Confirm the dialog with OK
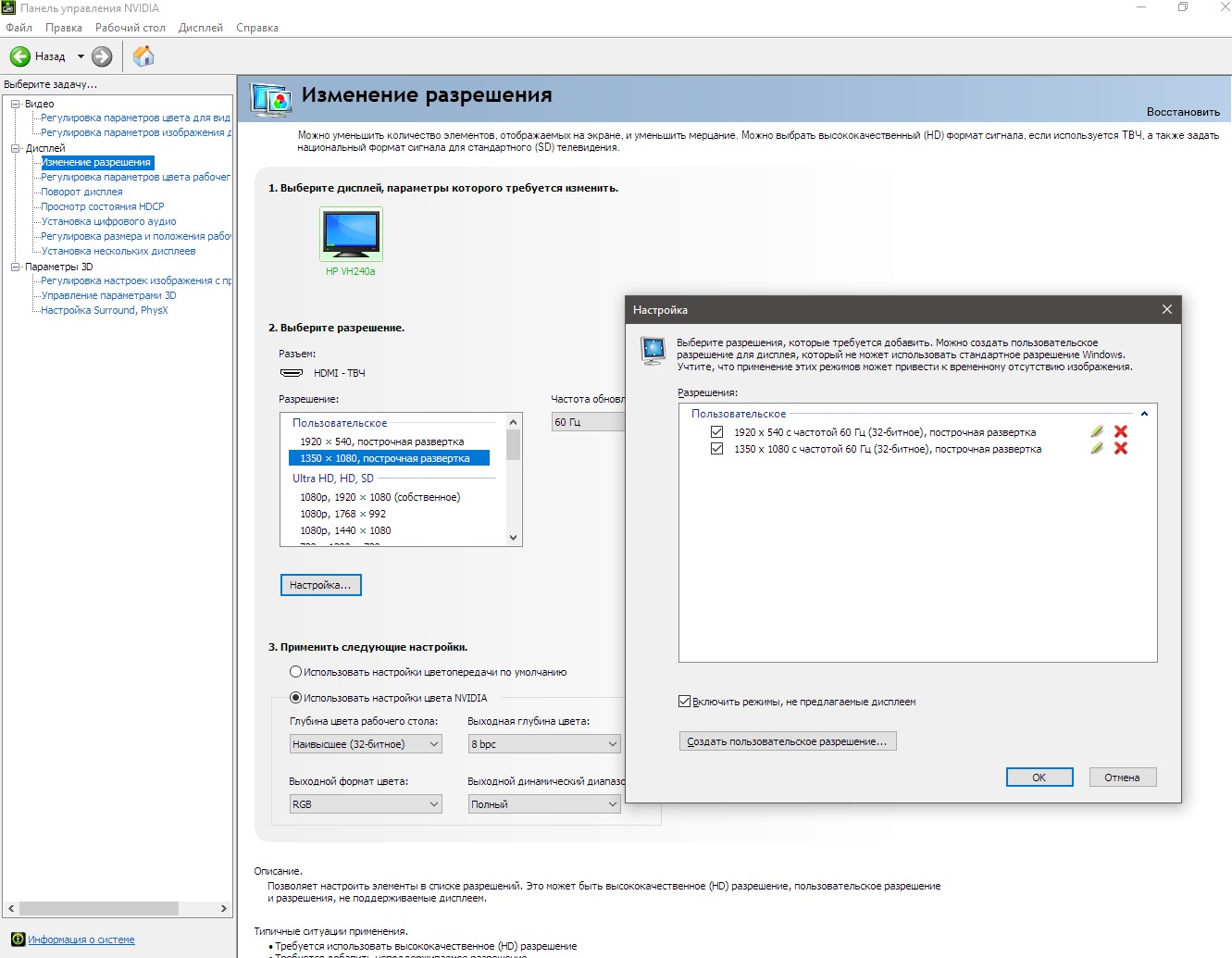The width and height of the screenshot is (1232, 958). pos(1039,778)
